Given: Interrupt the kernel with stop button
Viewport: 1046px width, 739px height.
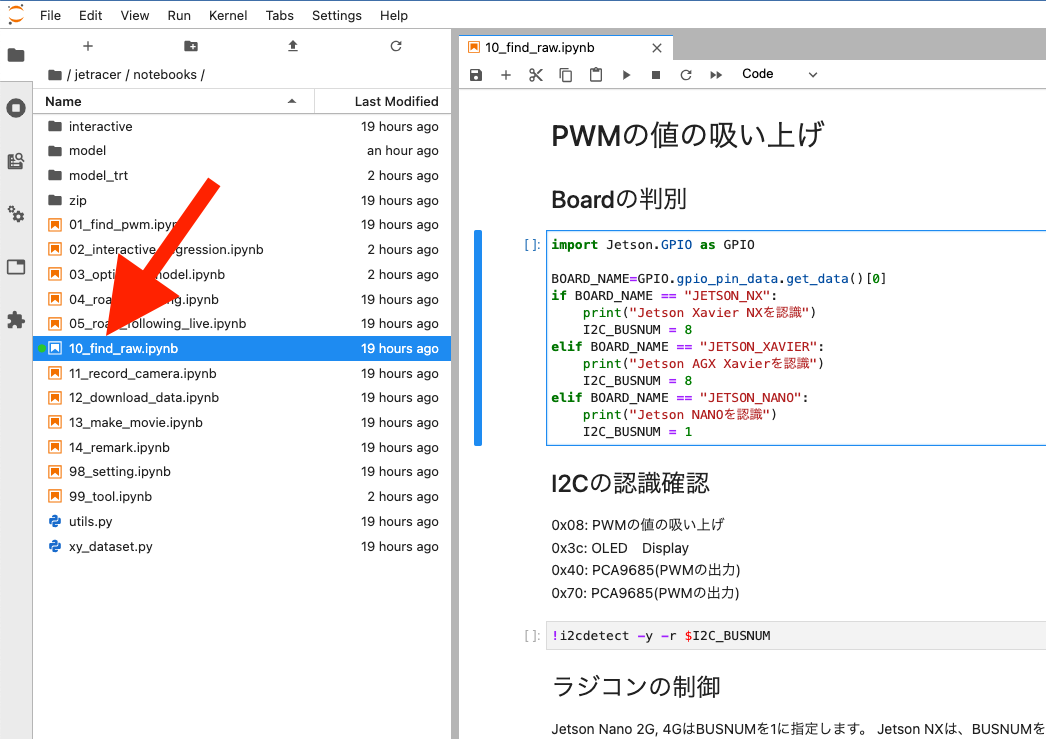Looking at the screenshot, I should pyautogui.click(x=656, y=75).
